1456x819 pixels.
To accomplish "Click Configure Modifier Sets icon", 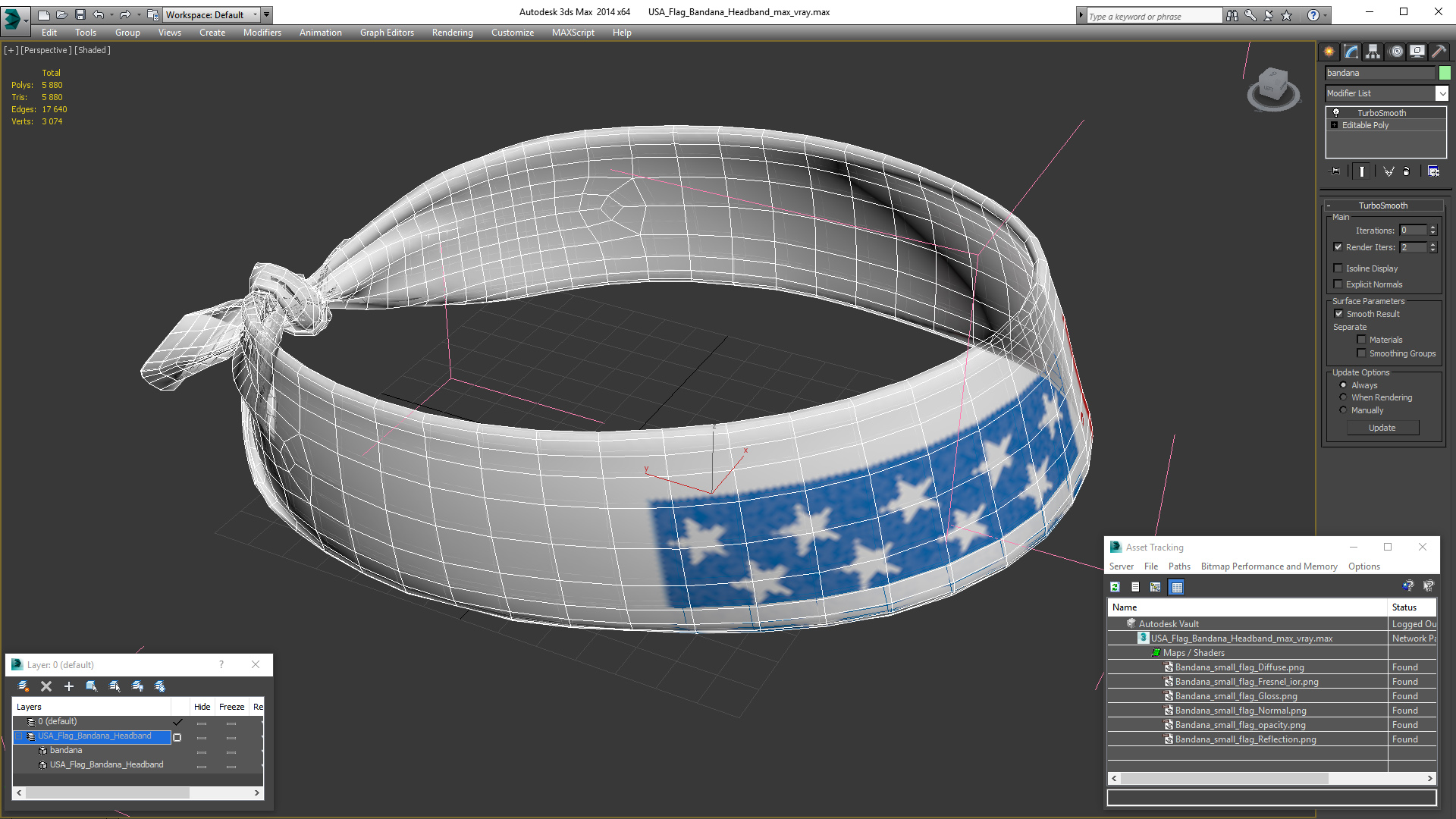I will [x=1433, y=171].
